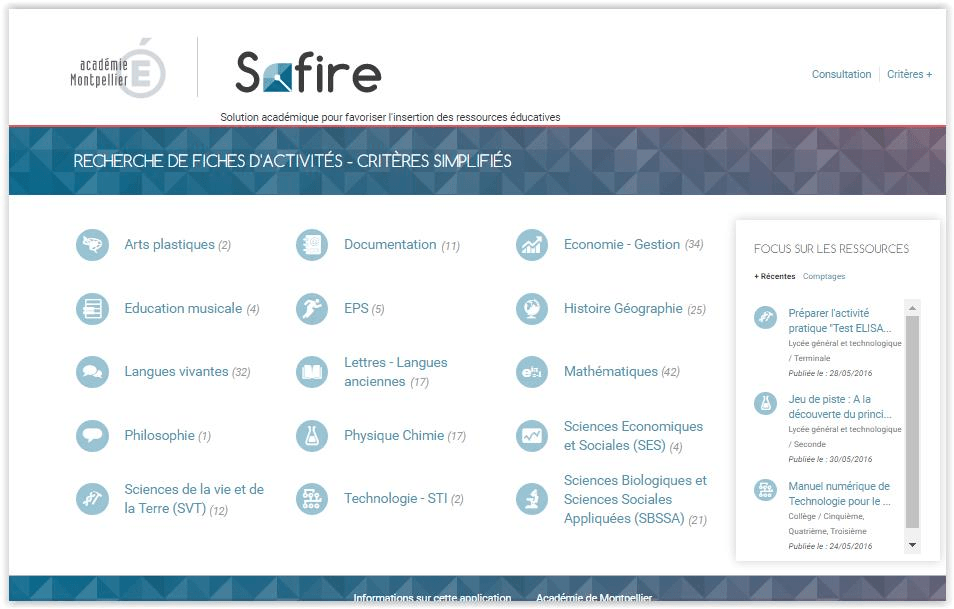
Task: Switch to the Comptages tab
Action: coord(824,276)
